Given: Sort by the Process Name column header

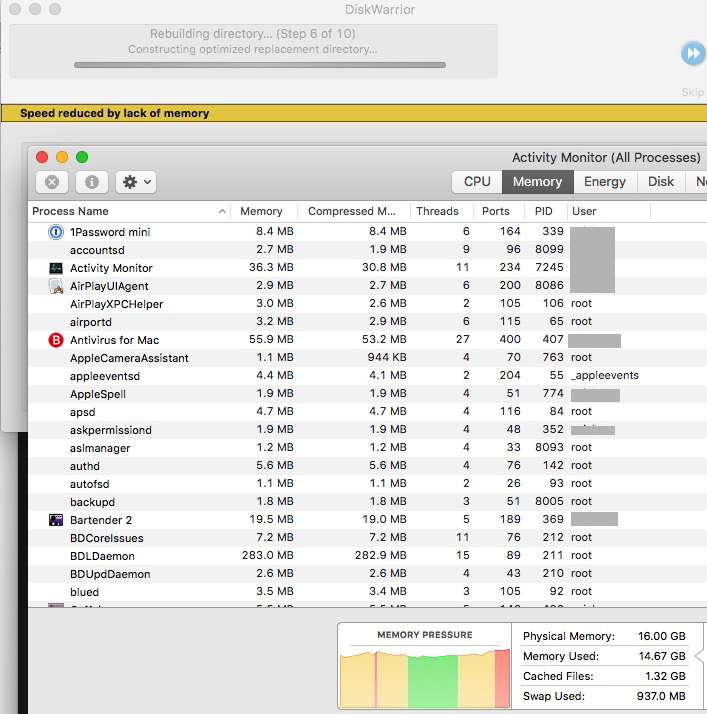Looking at the screenshot, I should 129,211.
